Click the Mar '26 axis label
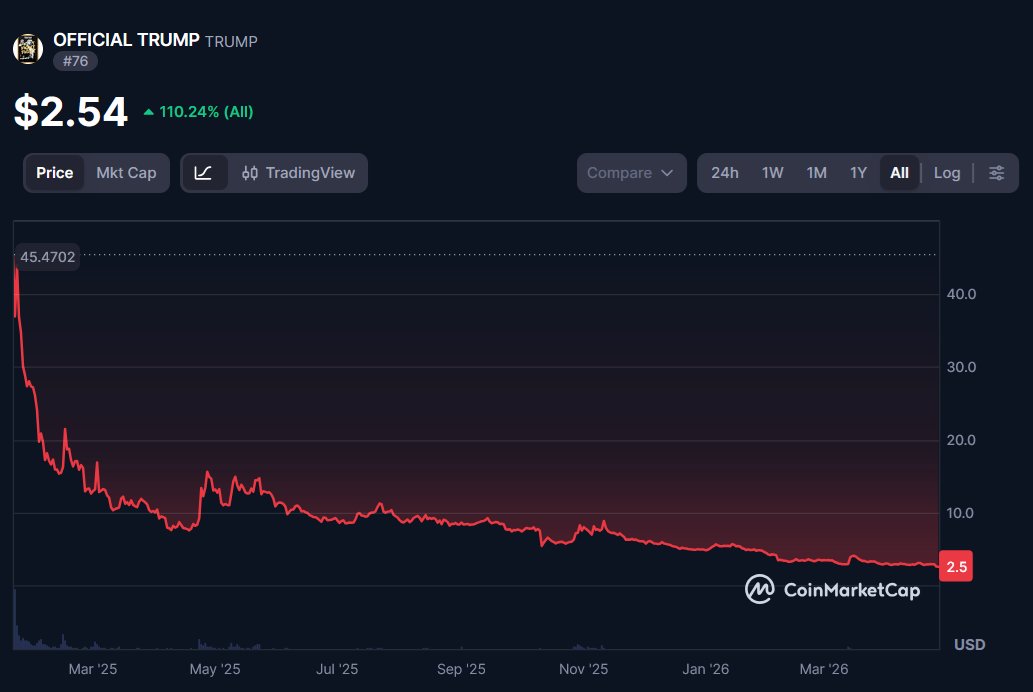 pyautogui.click(x=824, y=669)
